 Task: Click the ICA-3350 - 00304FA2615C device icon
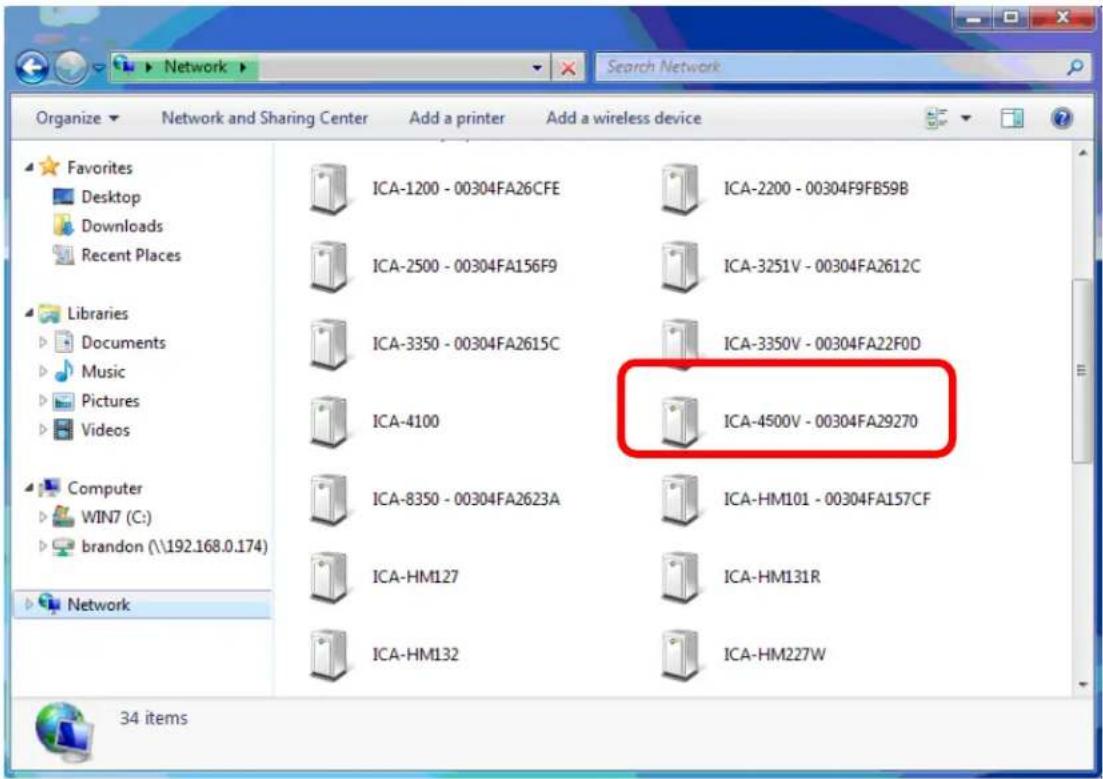pos(329,343)
